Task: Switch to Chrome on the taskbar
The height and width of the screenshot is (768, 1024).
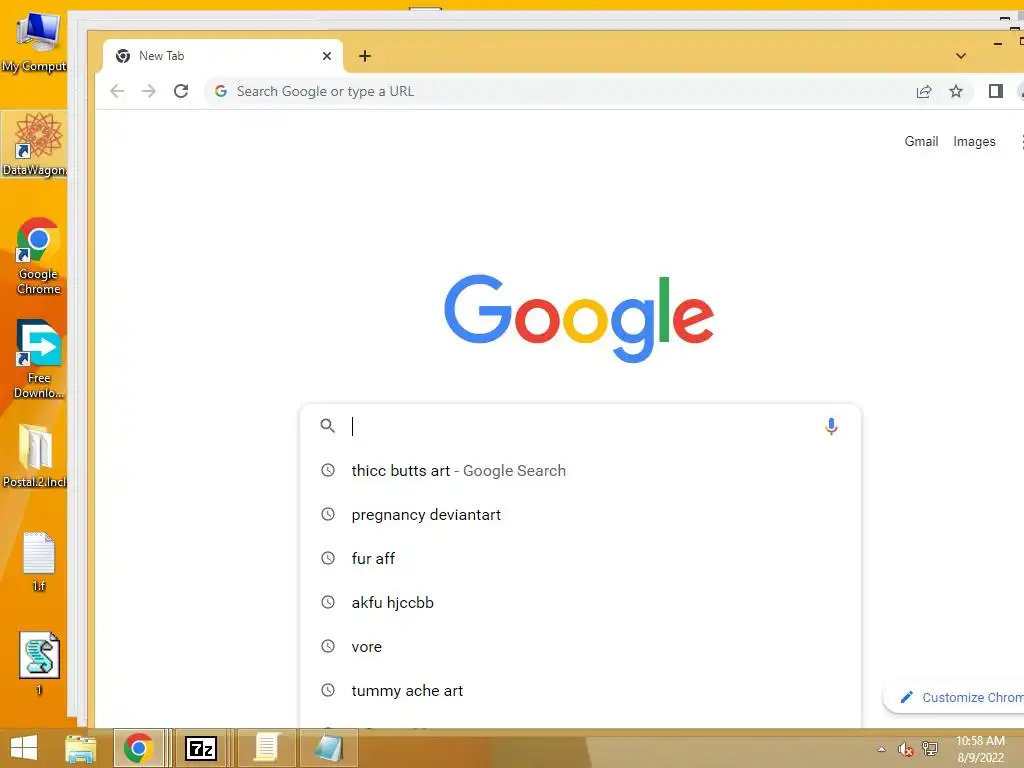Action: pyautogui.click(x=138, y=748)
